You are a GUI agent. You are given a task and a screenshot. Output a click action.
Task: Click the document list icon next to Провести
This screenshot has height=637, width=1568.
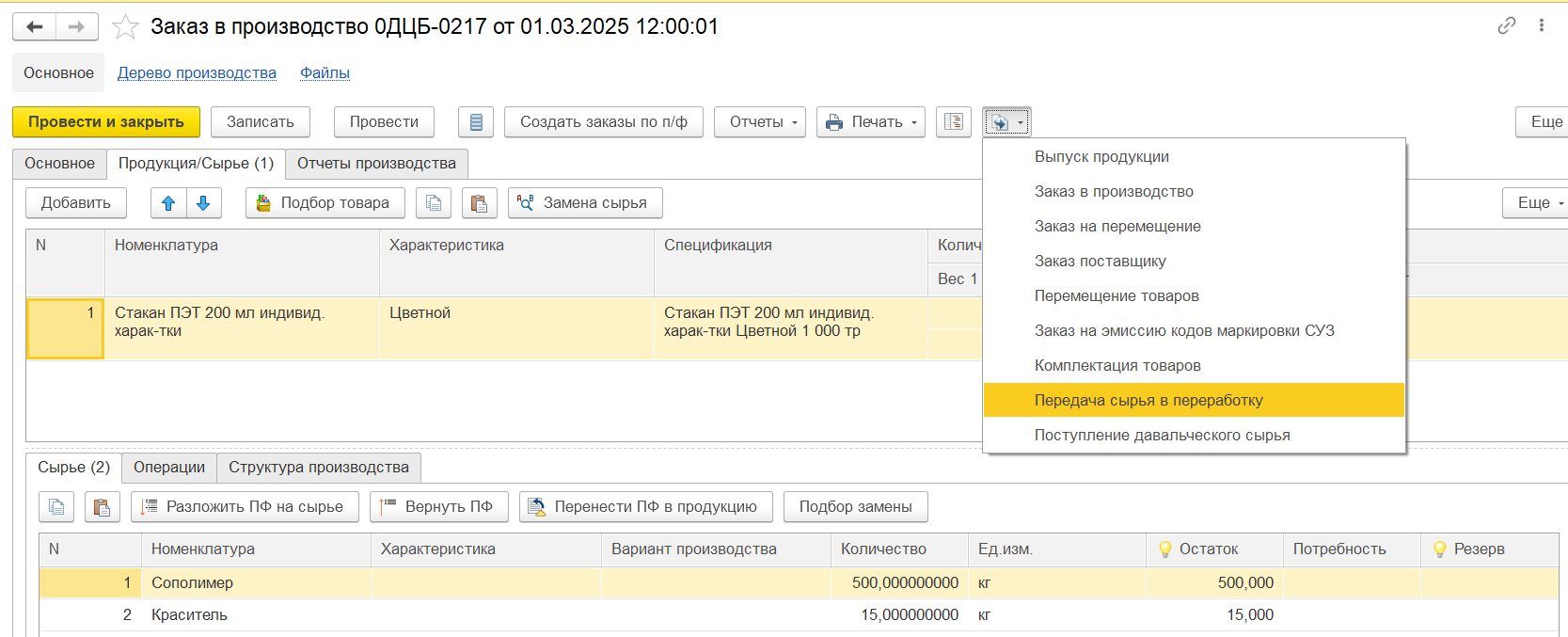click(476, 122)
